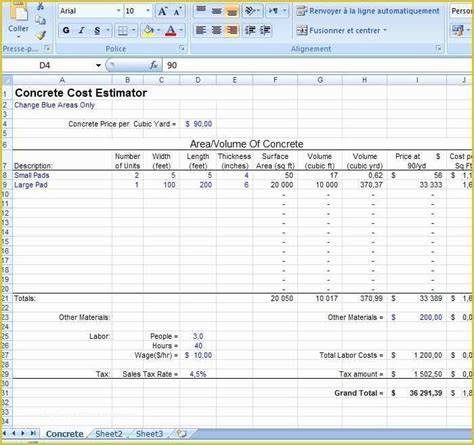Image resolution: width=474 pixels, height=445 pixels.
Task: Click Fusionner et centrer button
Action: tap(342, 30)
